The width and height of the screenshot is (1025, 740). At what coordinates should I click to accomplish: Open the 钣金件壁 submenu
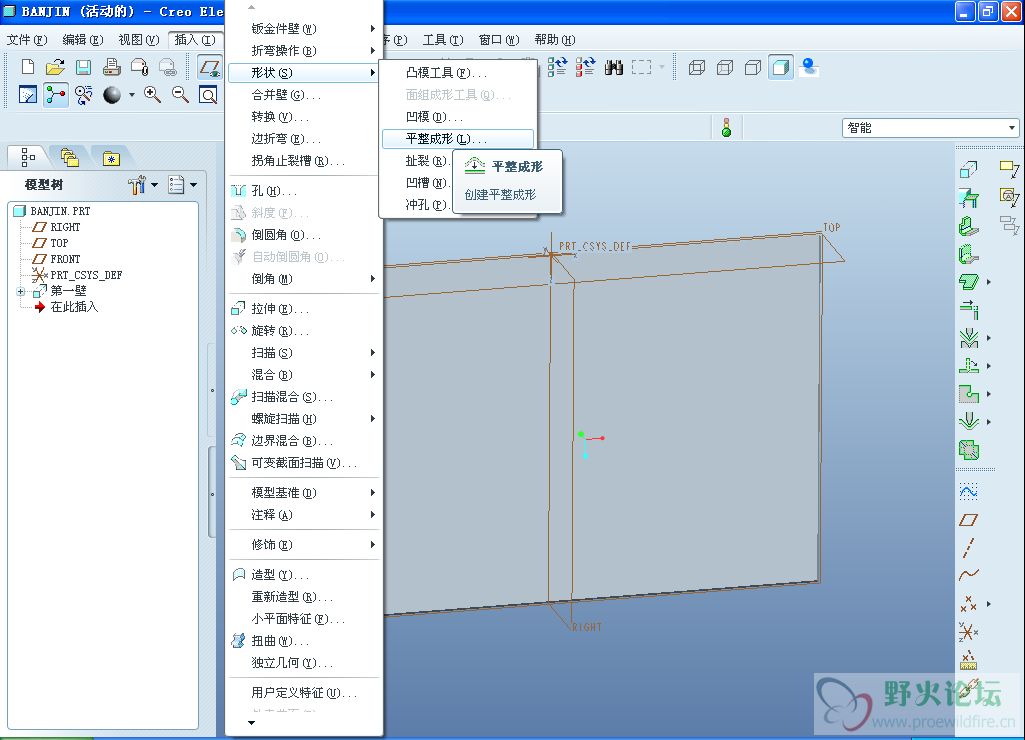point(304,29)
